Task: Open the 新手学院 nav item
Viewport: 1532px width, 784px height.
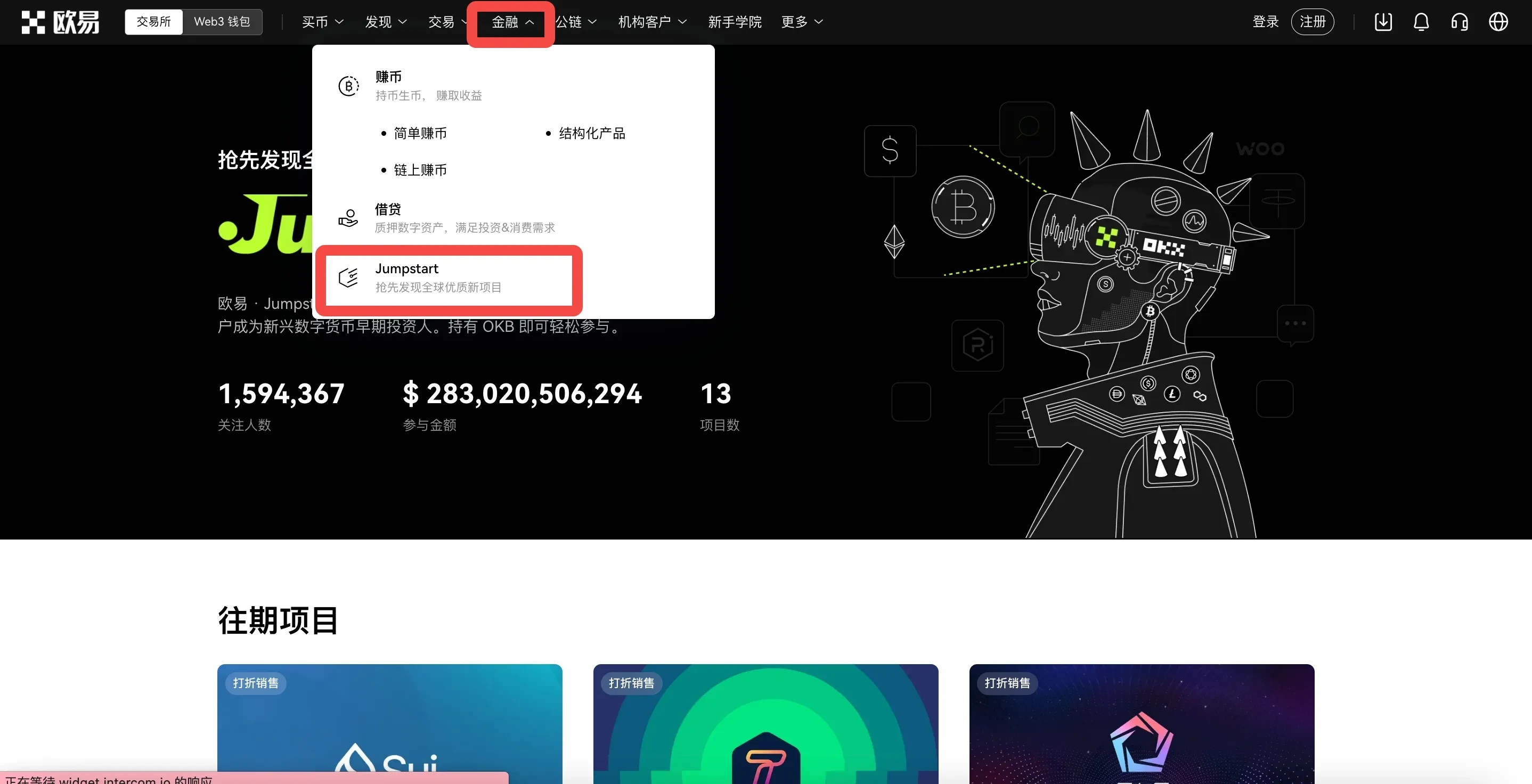Action: click(x=735, y=22)
